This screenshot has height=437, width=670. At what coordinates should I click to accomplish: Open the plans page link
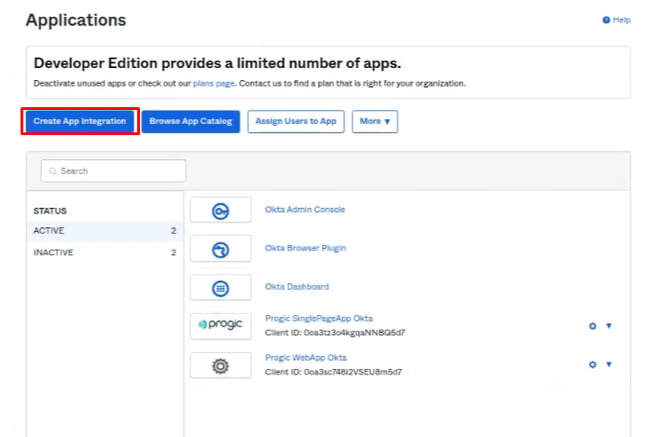click(214, 83)
